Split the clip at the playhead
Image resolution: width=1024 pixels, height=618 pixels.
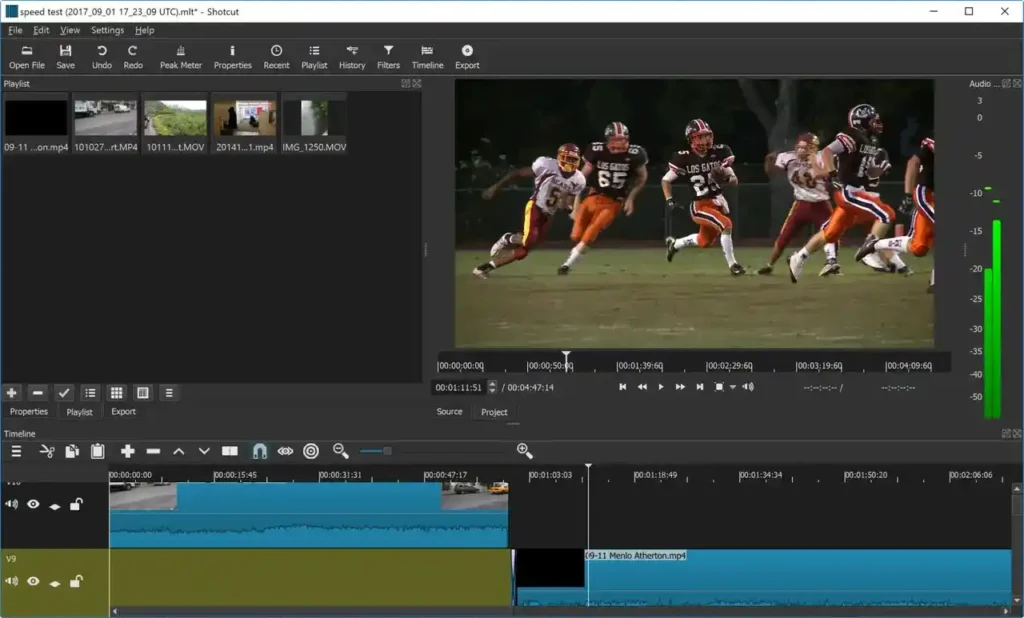click(x=230, y=451)
